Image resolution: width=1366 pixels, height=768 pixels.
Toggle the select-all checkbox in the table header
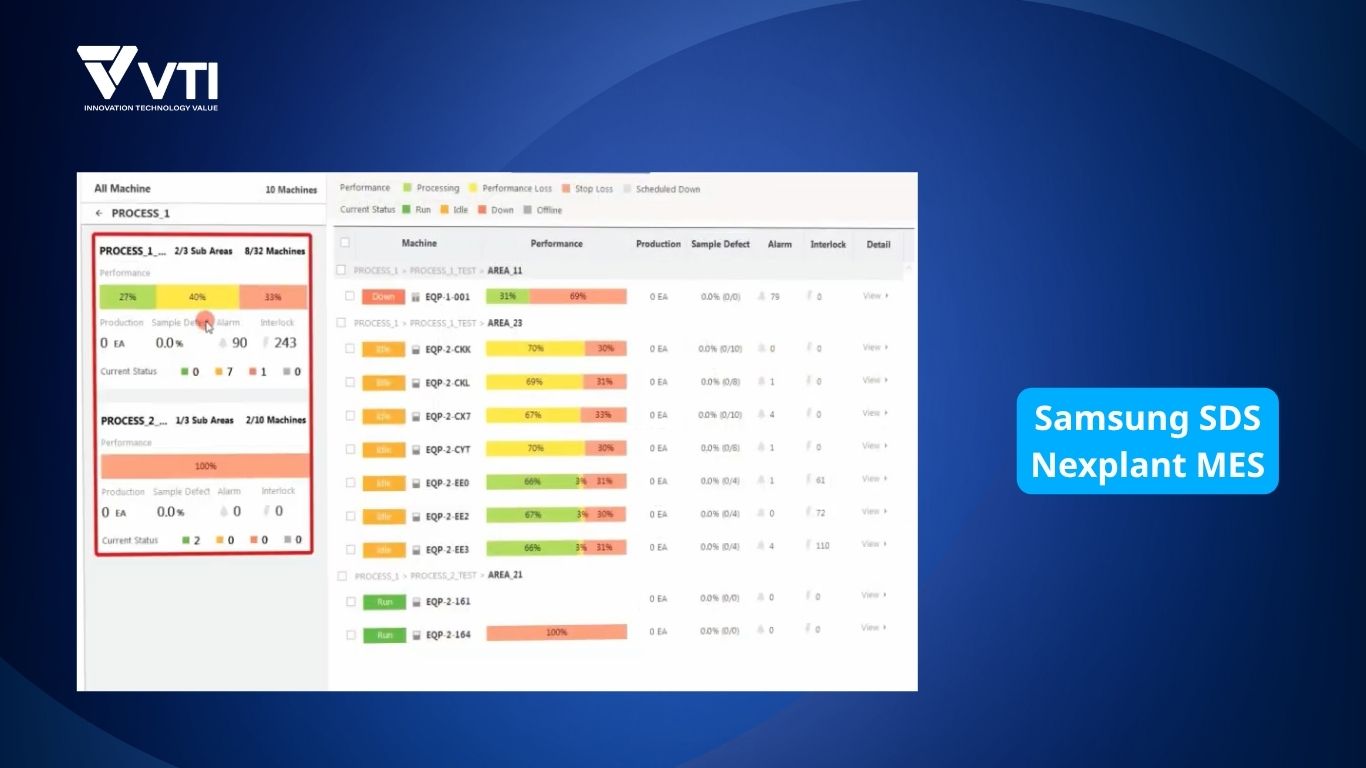(x=345, y=243)
